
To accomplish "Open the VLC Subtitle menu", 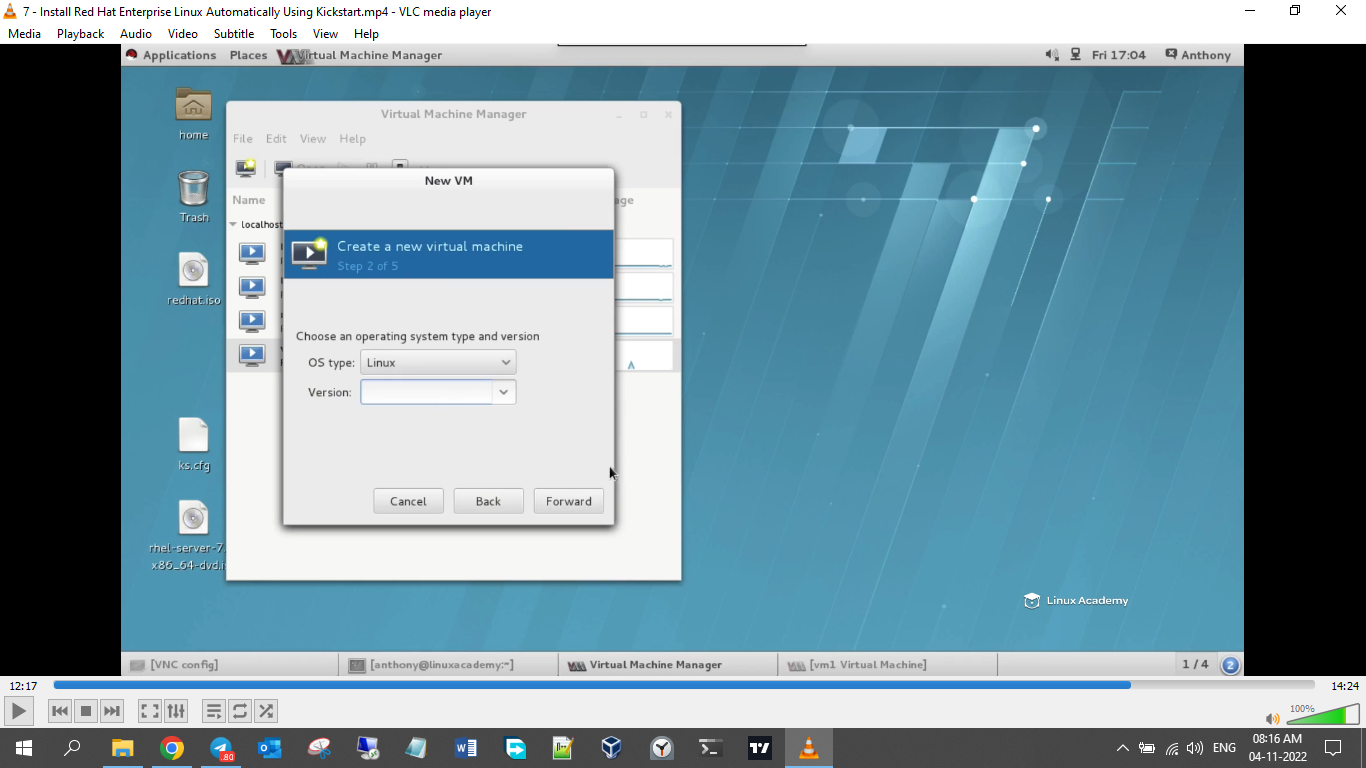I will click(x=234, y=33).
